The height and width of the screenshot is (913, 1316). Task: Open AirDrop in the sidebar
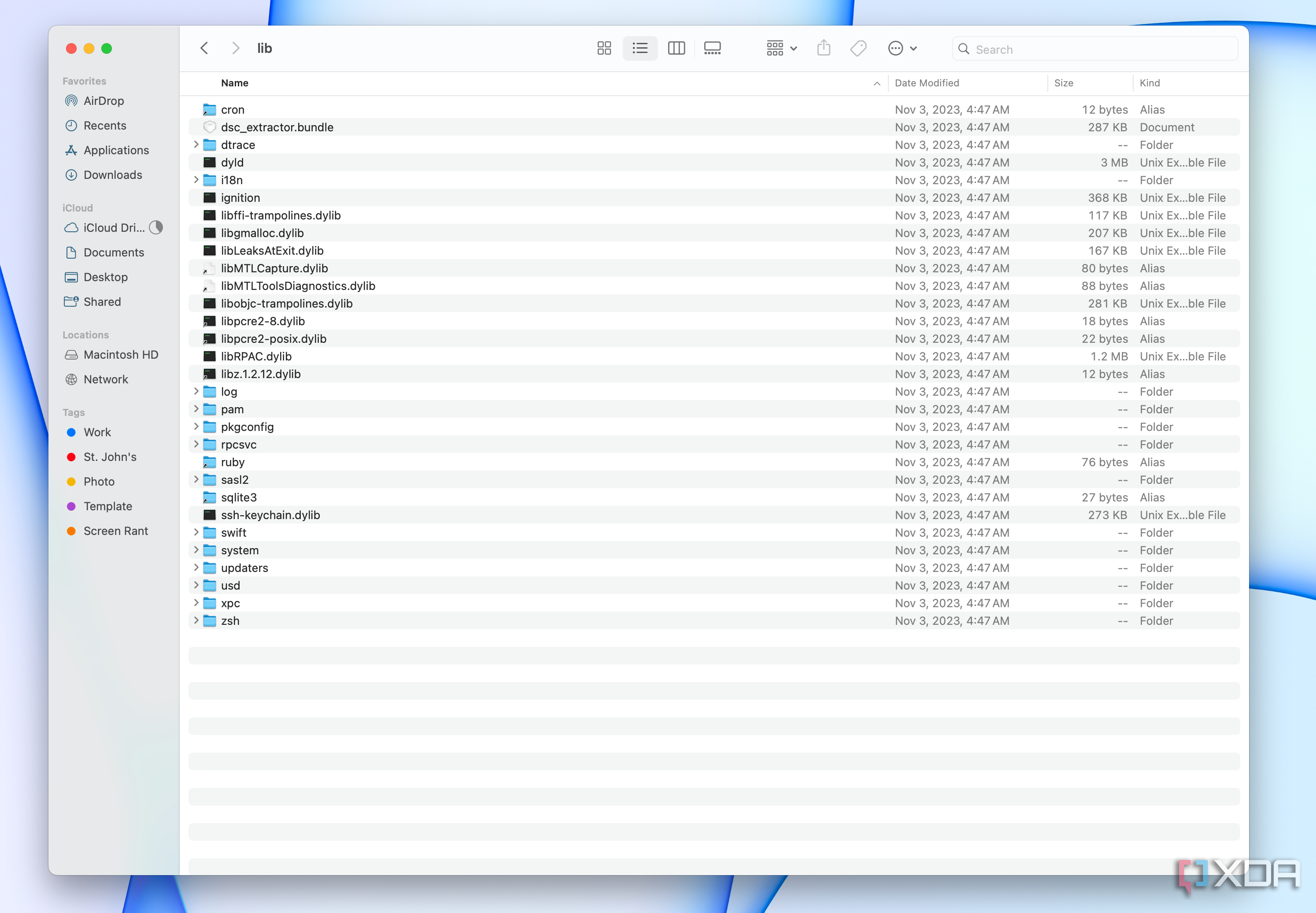[x=104, y=100]
